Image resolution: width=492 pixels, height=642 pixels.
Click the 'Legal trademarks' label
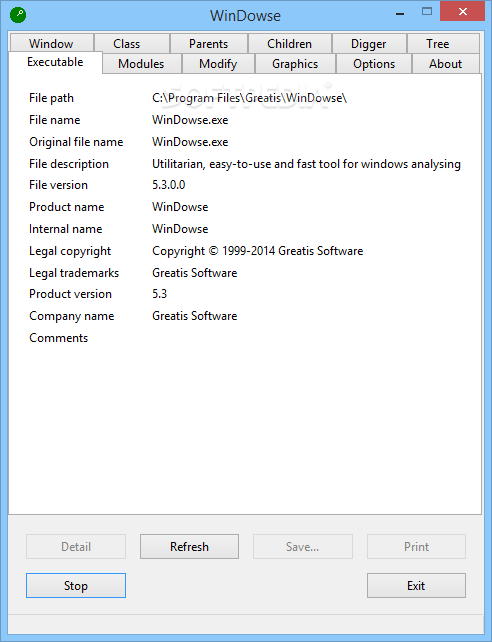(x=74, y=273)
